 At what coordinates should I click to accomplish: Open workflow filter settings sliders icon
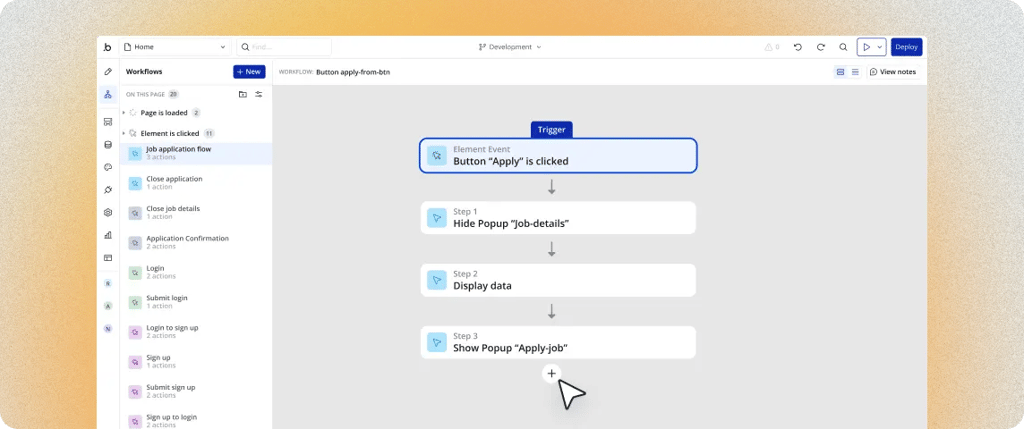click(259, 94)
